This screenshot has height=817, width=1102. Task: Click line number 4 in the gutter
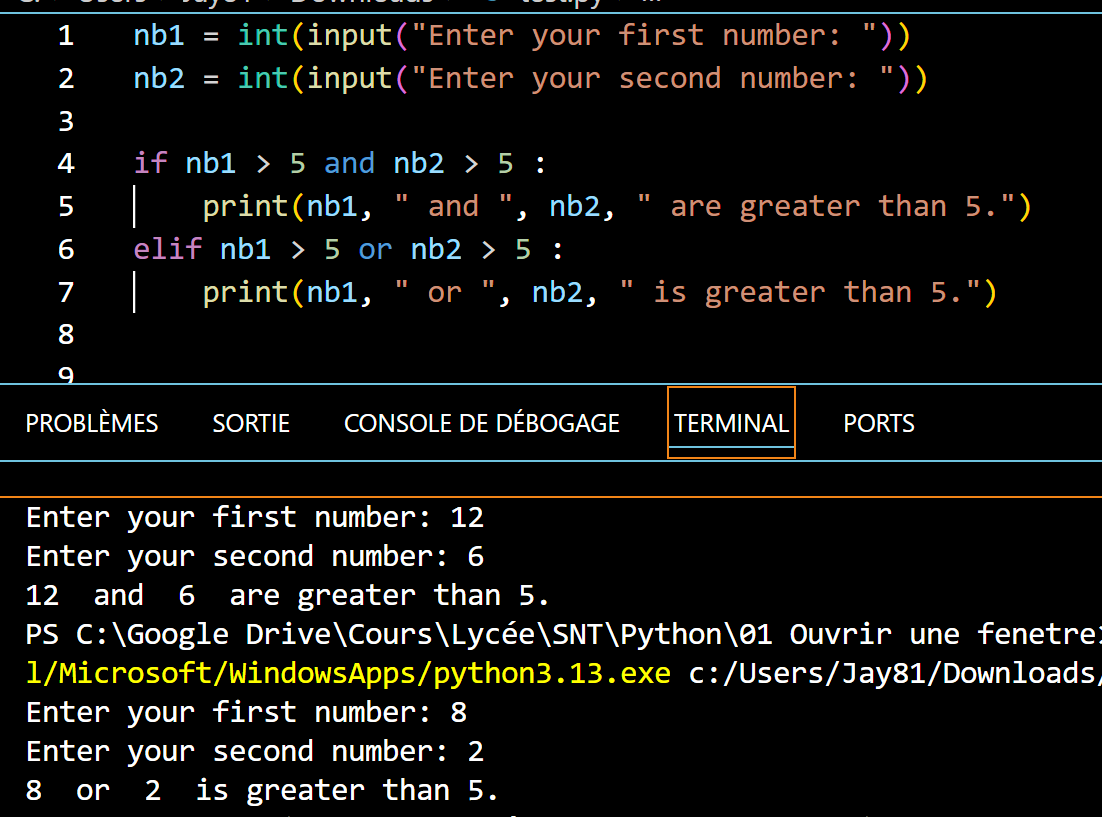(x=66, y=163)
